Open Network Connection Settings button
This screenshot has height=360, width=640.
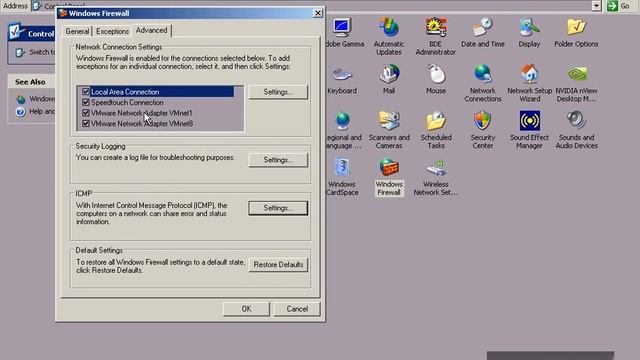pyautogui.click(x=278, y=92)
